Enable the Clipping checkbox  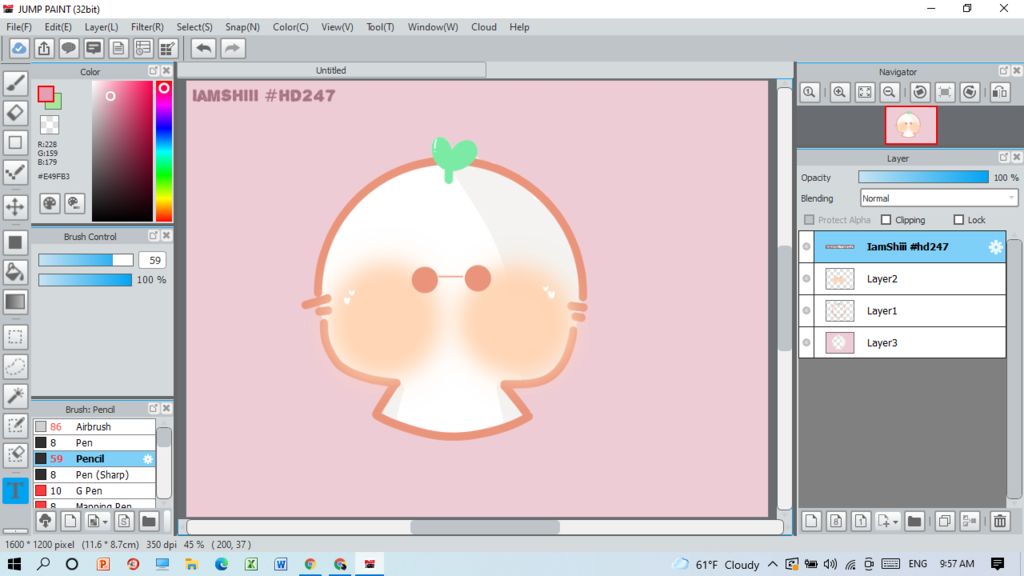tap(886, 220)
